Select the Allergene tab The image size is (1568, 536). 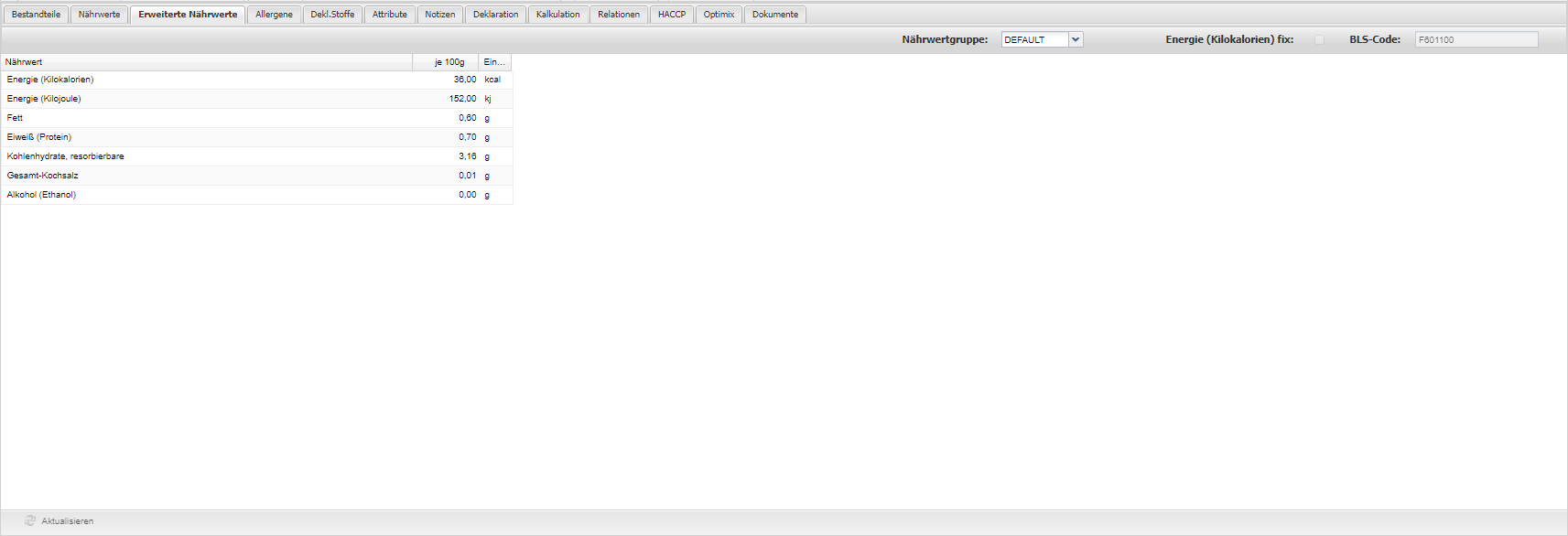(x=274, y=15)
